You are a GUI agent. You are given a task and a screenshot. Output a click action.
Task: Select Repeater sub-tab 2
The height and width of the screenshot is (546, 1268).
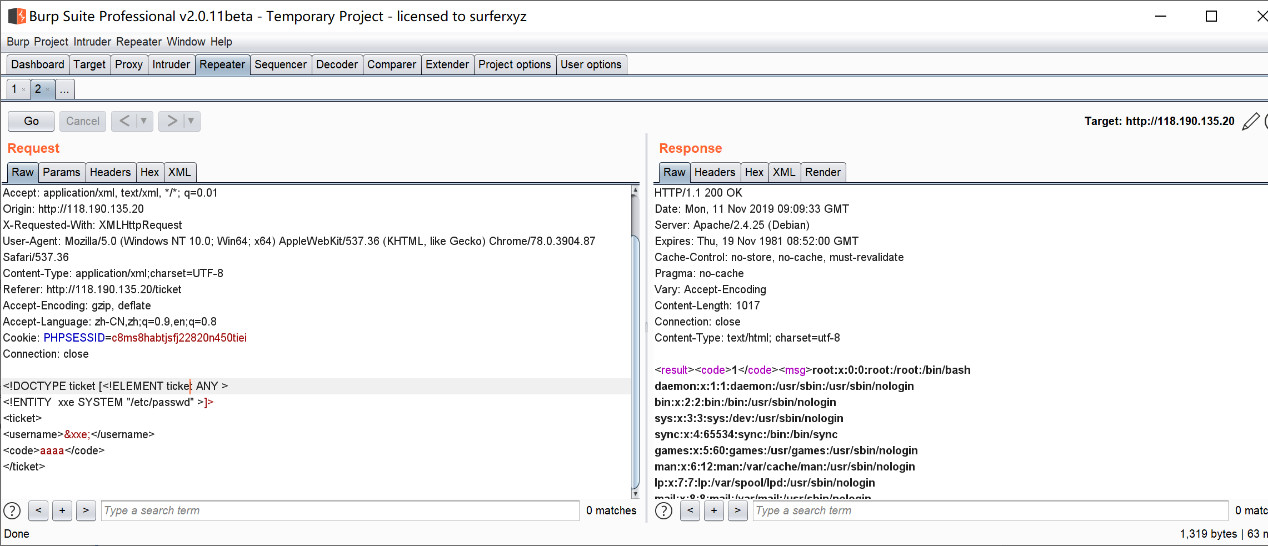point(42,89)
